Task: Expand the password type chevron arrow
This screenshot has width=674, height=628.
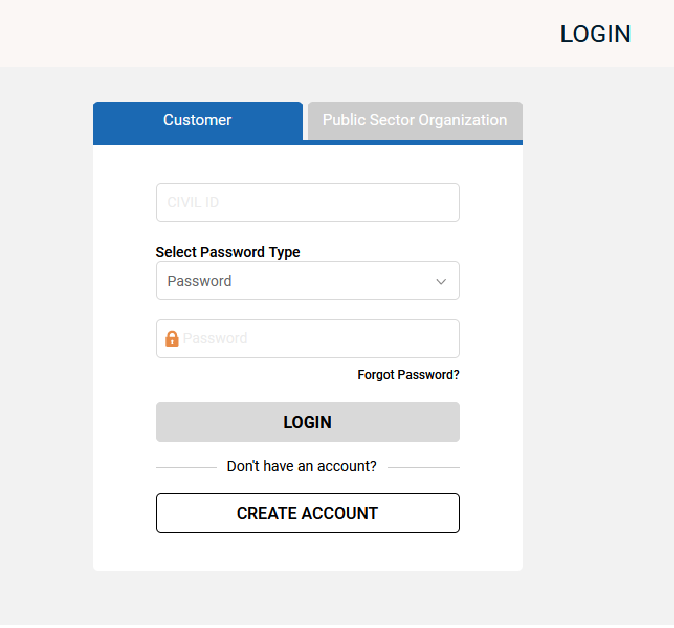Action: [x=441, y=282]
